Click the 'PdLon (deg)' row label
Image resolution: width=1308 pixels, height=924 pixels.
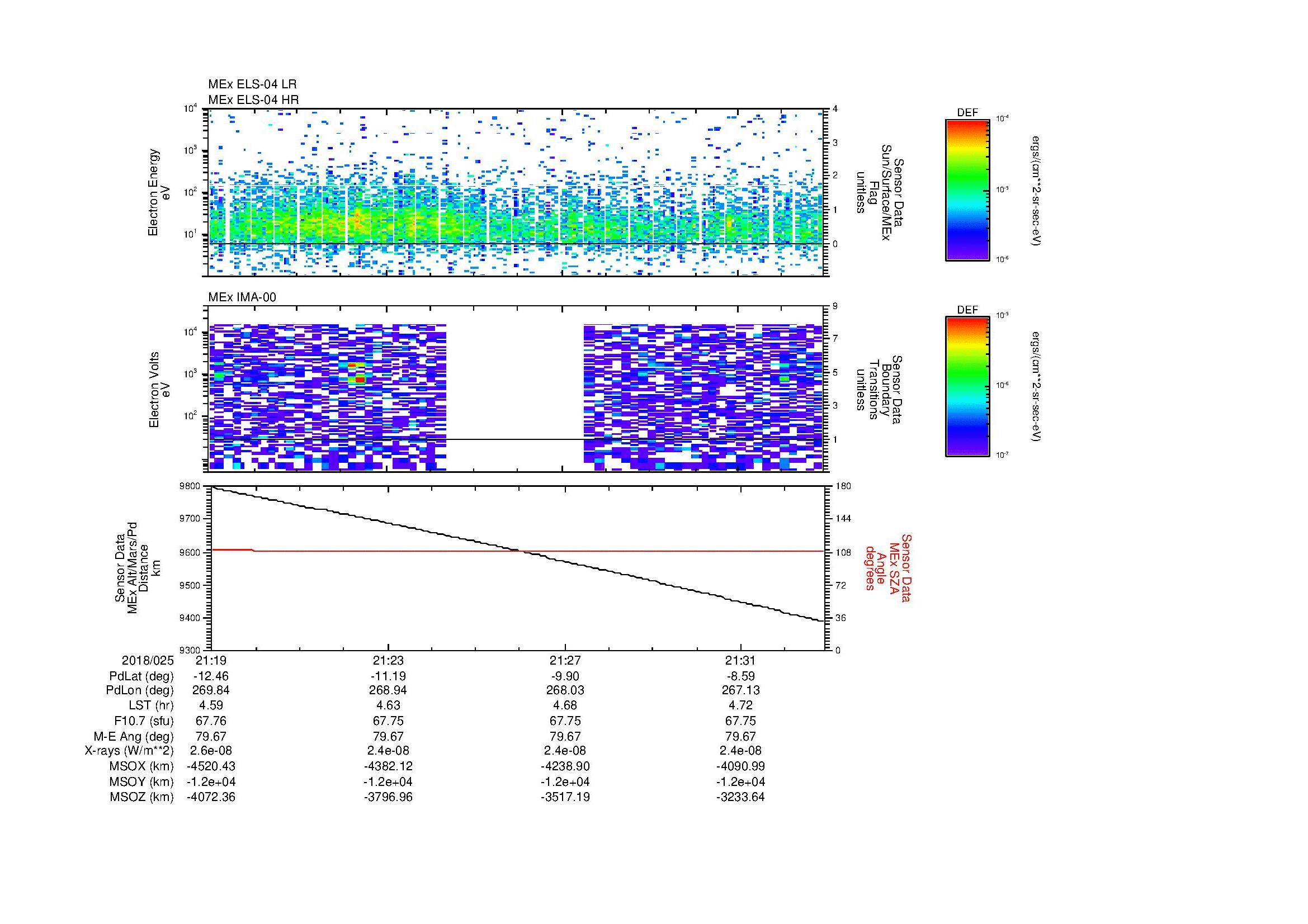pyautogui.click(x=140, y=690)
